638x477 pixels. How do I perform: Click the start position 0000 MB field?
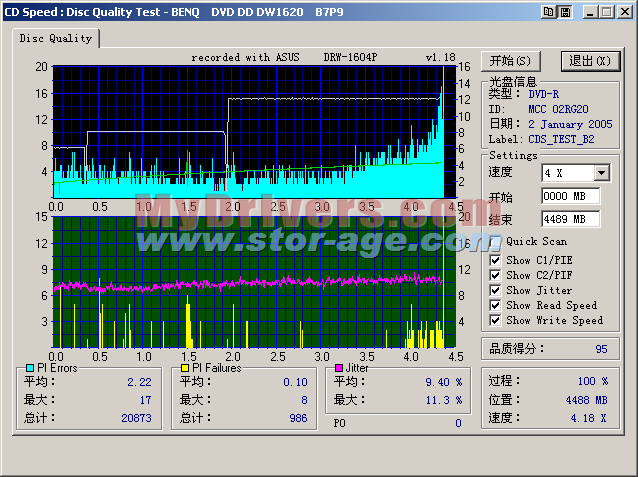pos(570,196)
